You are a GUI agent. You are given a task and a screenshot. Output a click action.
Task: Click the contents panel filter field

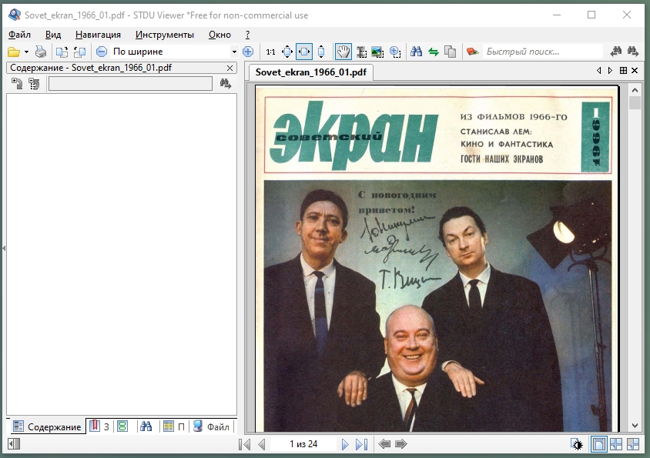click(130, 84)
